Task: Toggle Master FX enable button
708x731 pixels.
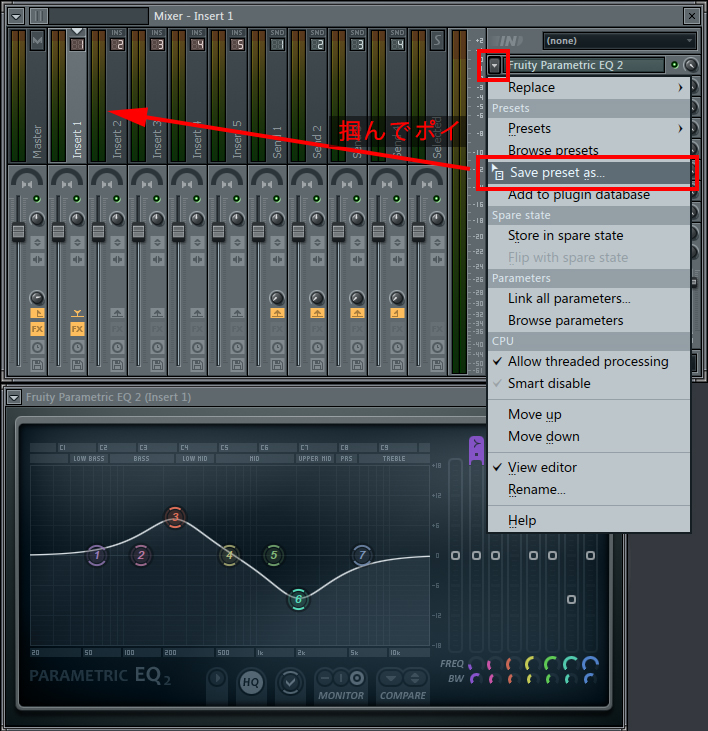Action: 37,329
